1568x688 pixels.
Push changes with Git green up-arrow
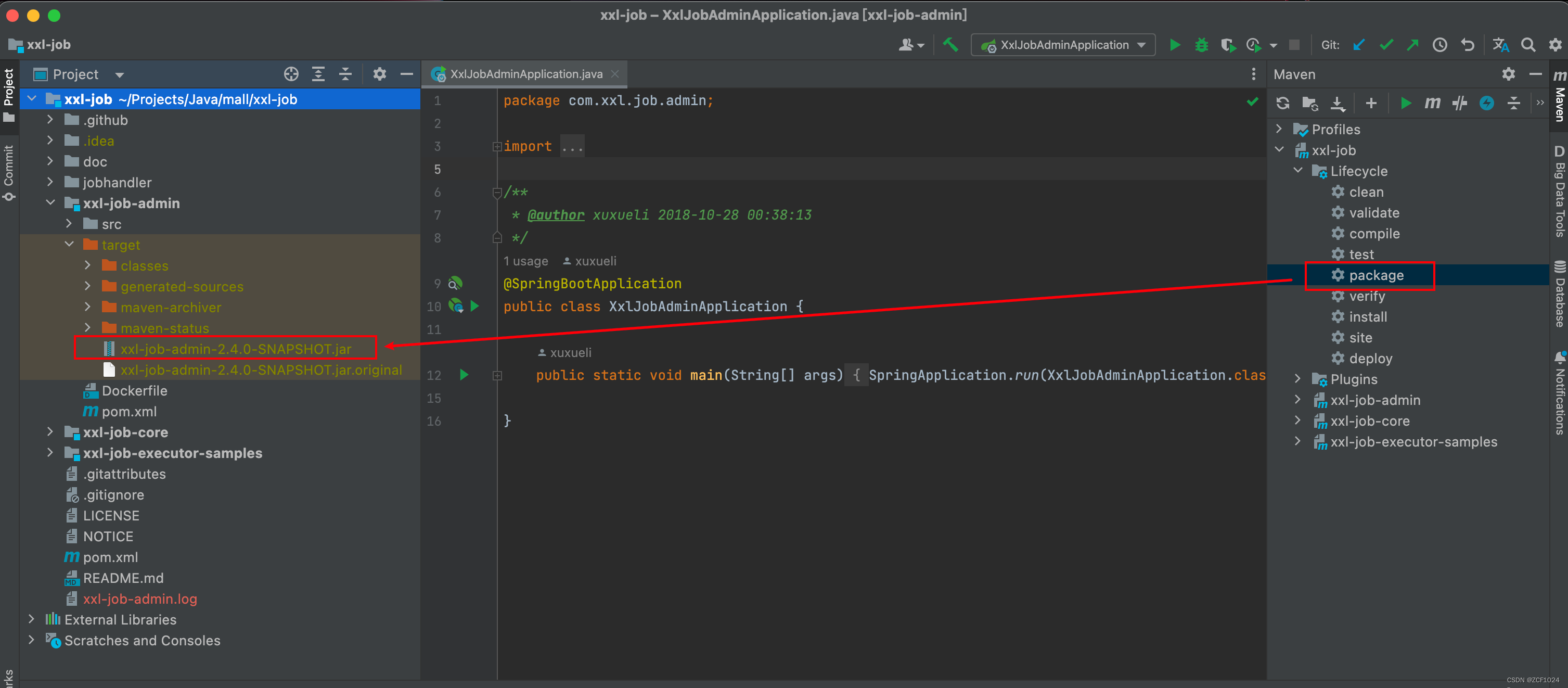tap(1412, 44)
